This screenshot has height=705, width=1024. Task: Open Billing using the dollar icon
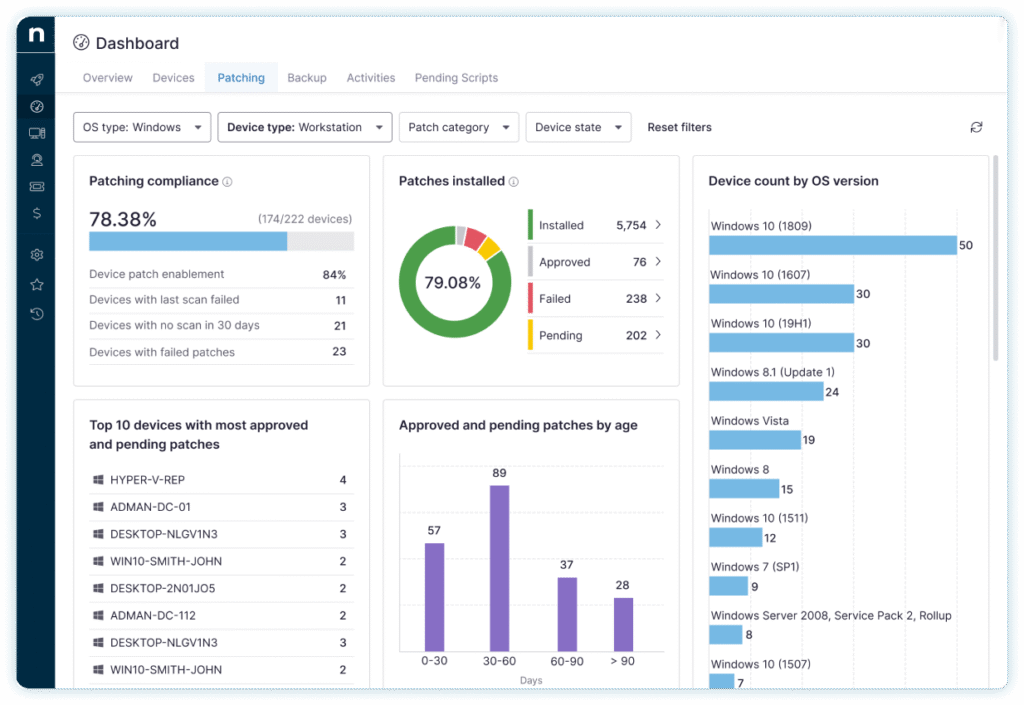(x=36, y=213)
